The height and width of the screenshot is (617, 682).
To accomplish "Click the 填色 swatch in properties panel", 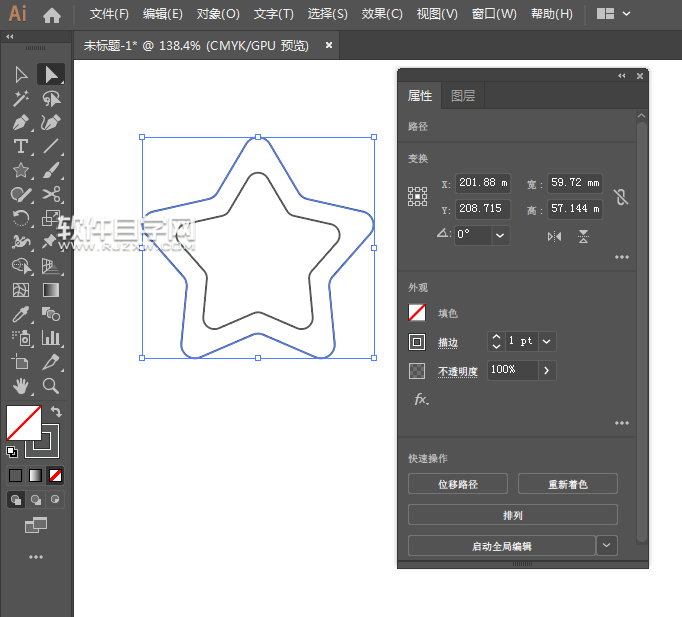I will pyautogui.click(x=417, y=313).
